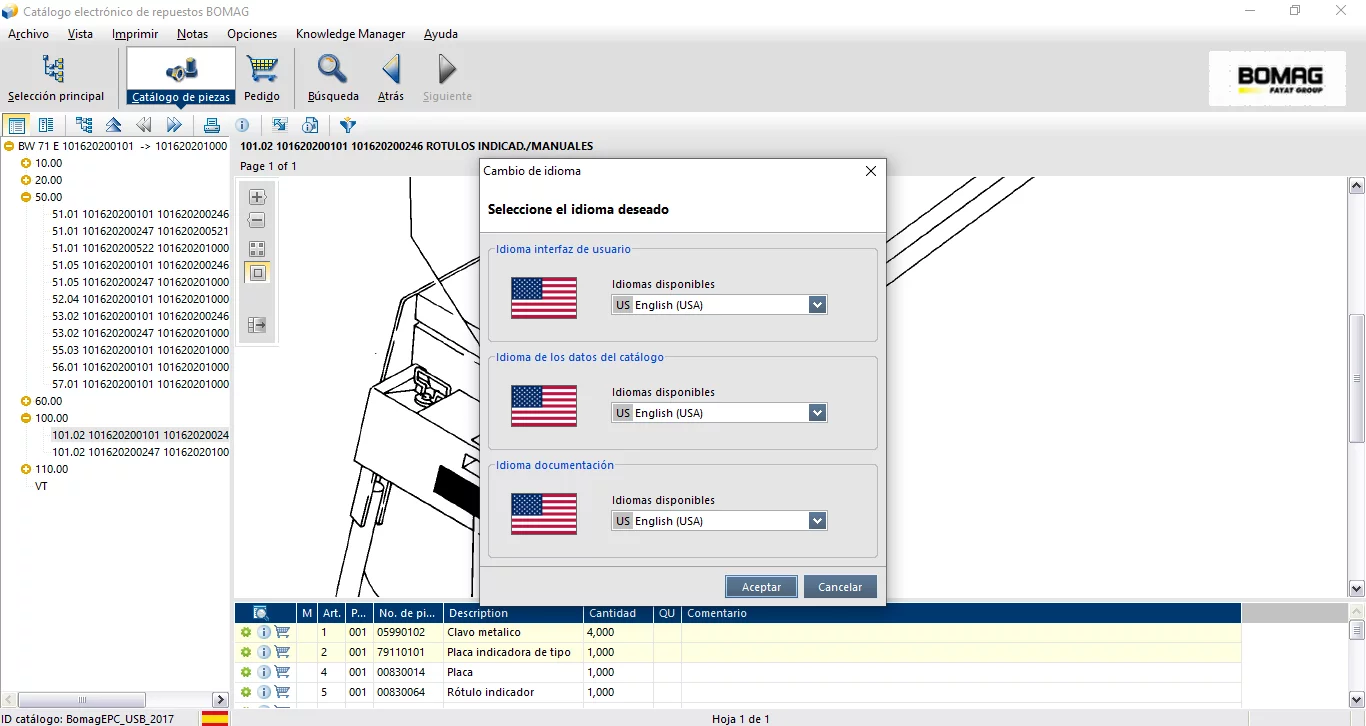1366x726 pixels.
Task: Click the zoom in plus button on drawing
Action: [x=257, y=197]
